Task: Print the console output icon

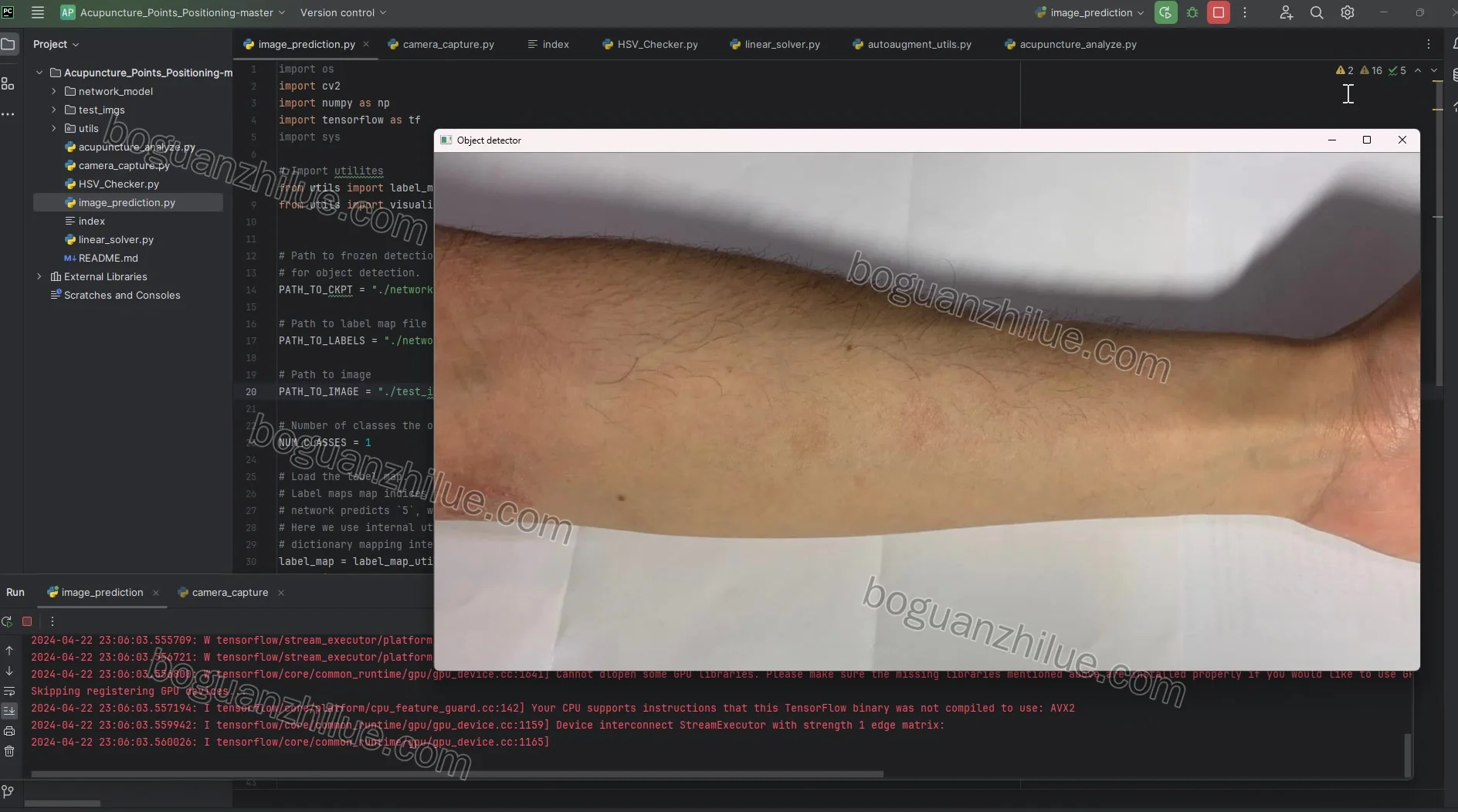Action: point(9,731)
